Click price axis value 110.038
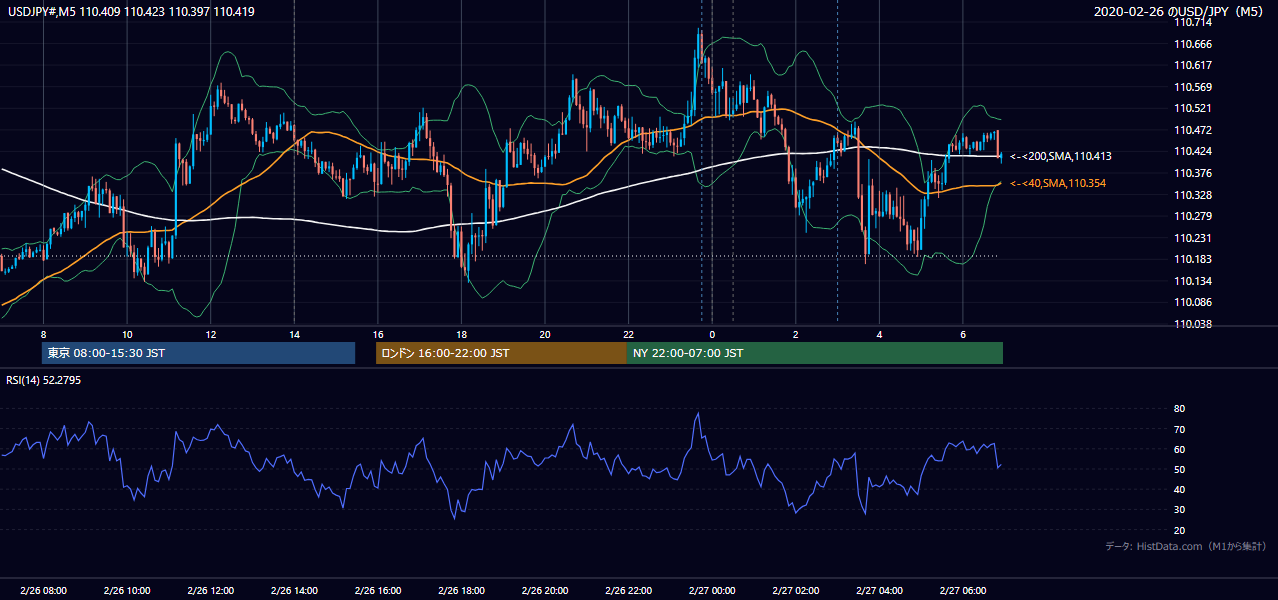 pos(1193,324)
